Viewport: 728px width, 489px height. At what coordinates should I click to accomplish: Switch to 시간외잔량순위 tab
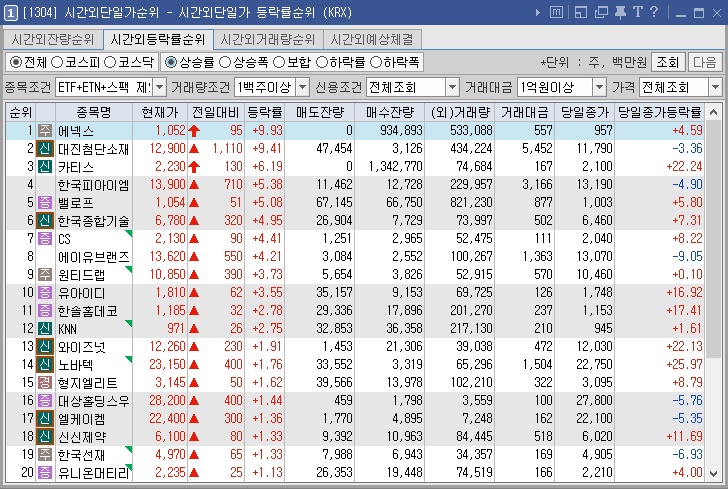click(53, 39)
